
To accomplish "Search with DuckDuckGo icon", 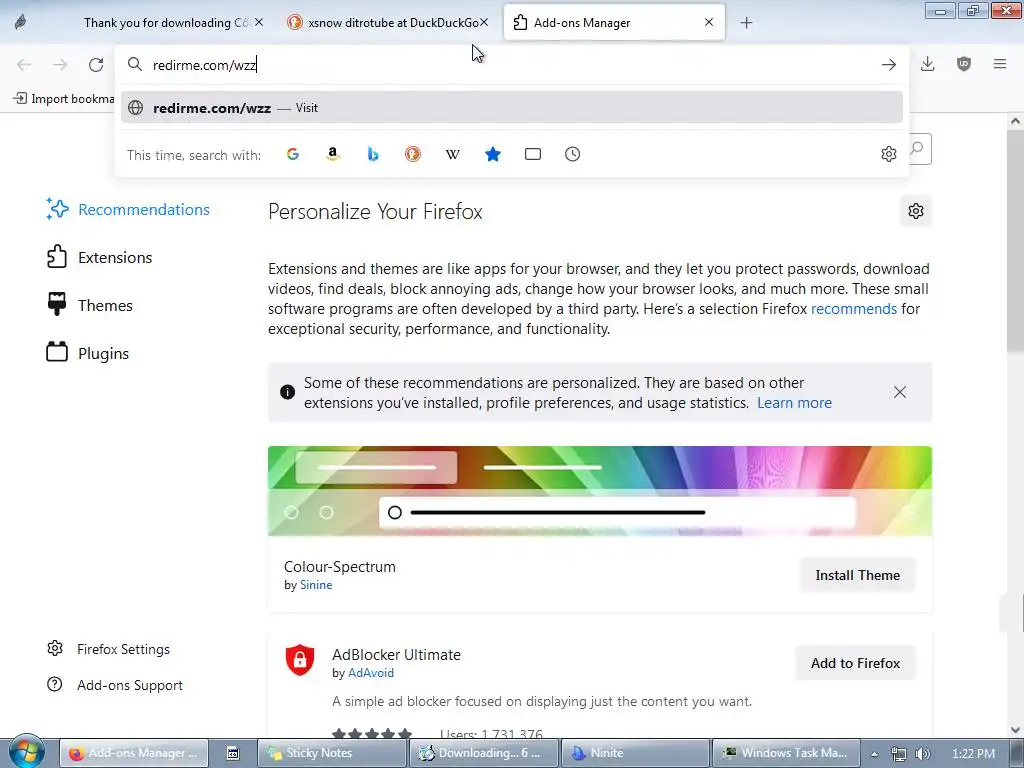I will [413, 154].
